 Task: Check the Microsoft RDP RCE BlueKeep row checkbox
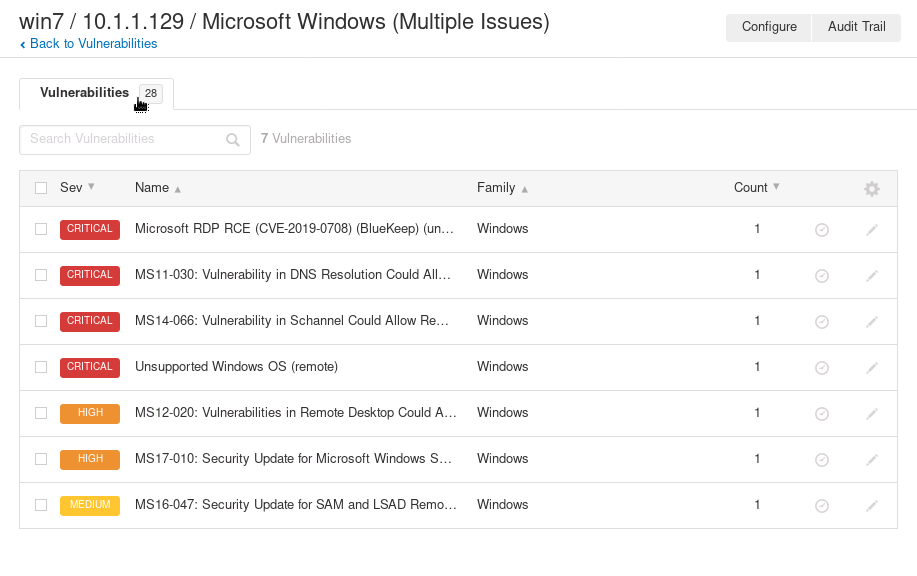(x=41, y=229)
